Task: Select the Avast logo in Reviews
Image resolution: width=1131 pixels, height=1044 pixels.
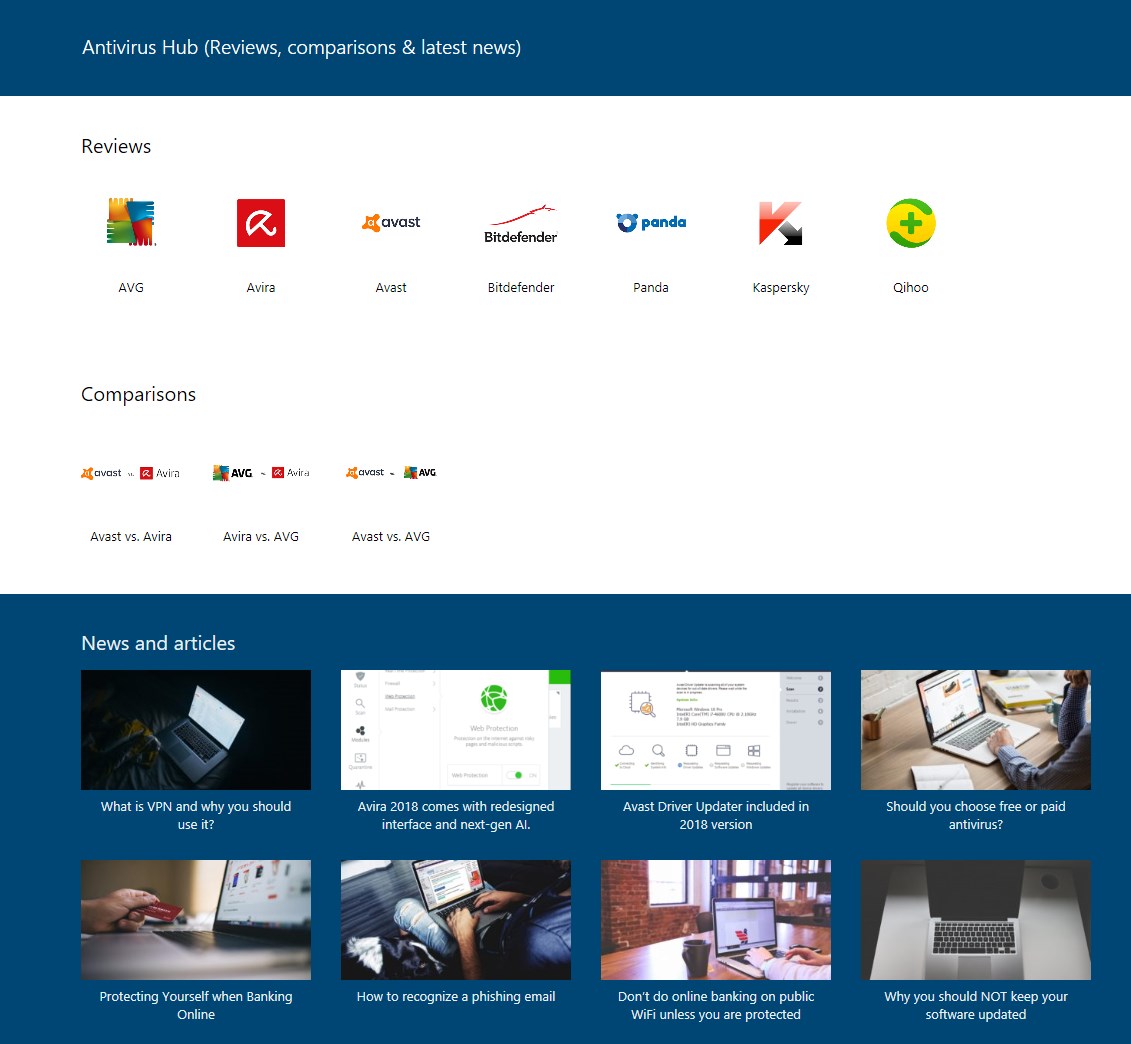Action: click(391, 222)
